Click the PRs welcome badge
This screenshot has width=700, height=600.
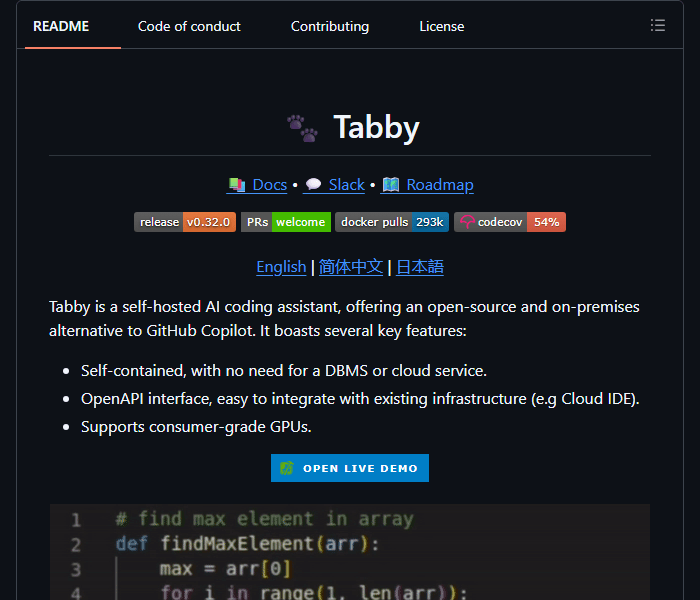click(x=286, y=222)
